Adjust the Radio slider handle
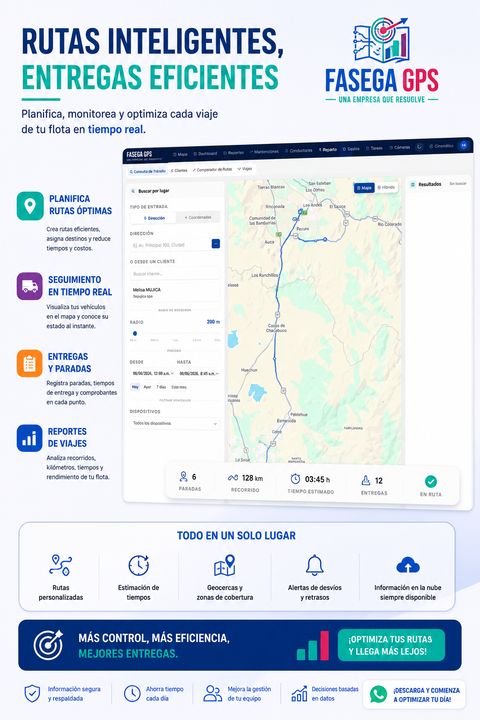The height and width of the screenshot is (720, 480). click(135, 333)
